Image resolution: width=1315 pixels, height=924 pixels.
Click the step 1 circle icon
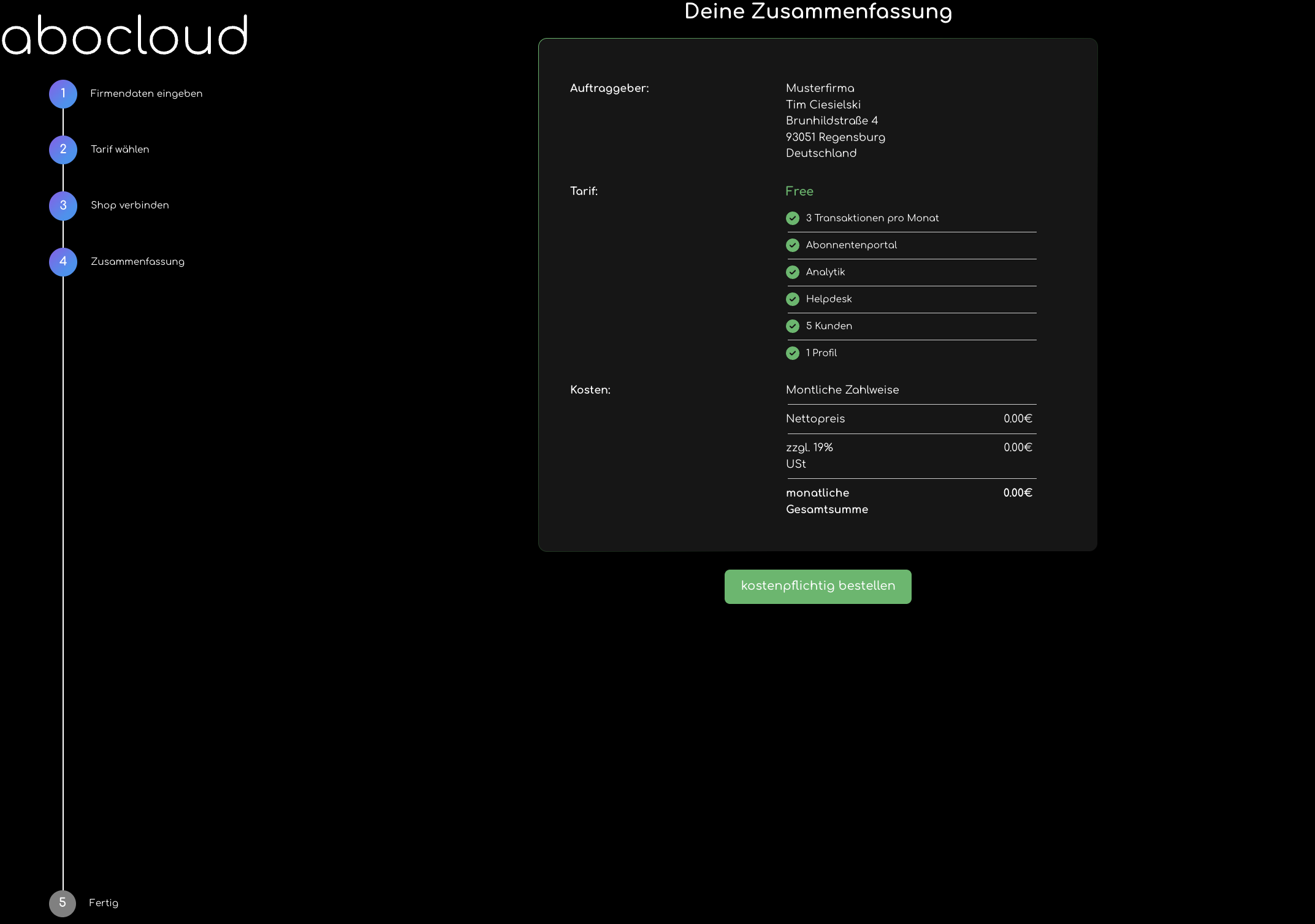(63, 94)
